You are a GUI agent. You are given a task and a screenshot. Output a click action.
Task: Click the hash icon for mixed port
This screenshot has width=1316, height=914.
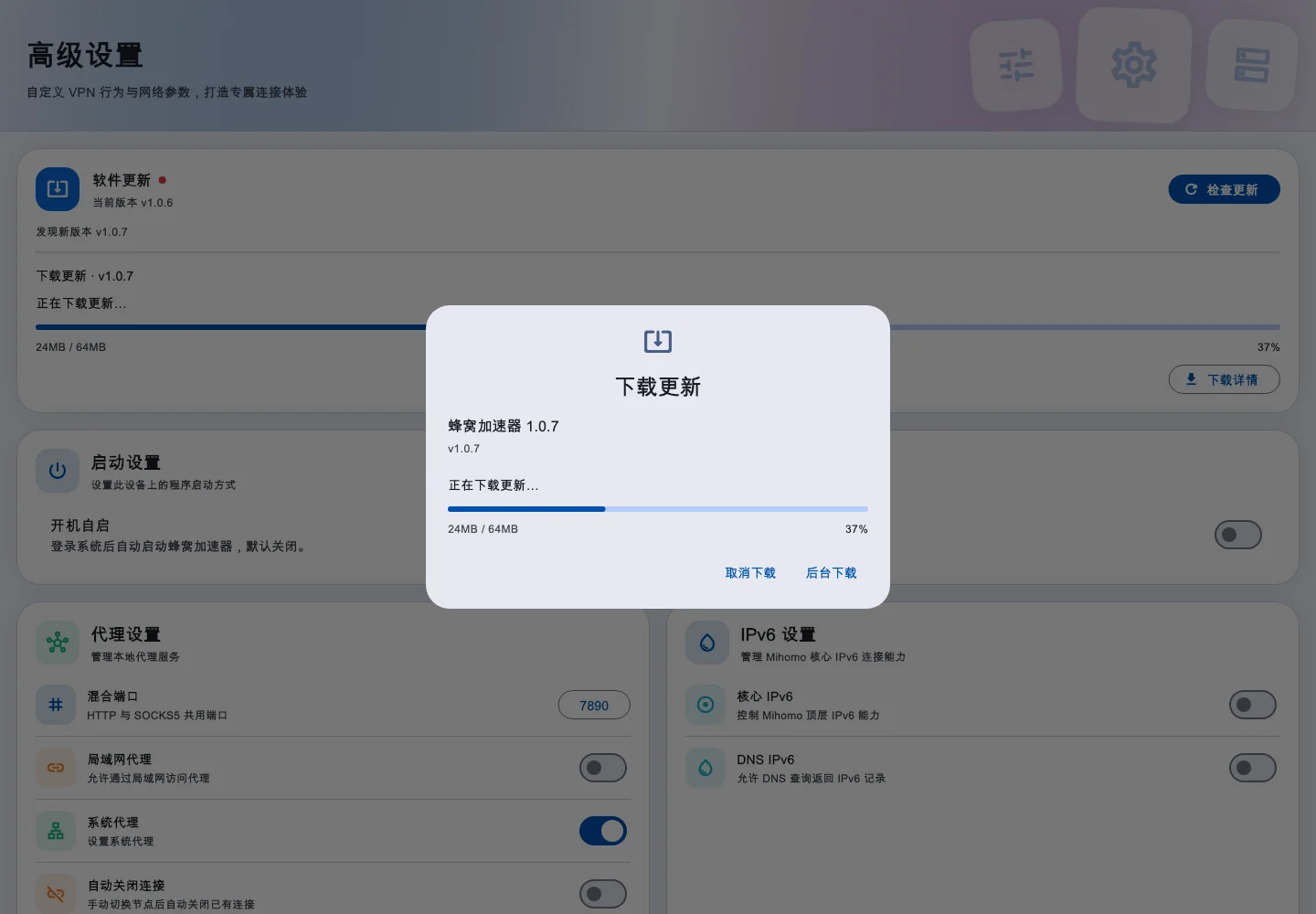click(56, 705)
